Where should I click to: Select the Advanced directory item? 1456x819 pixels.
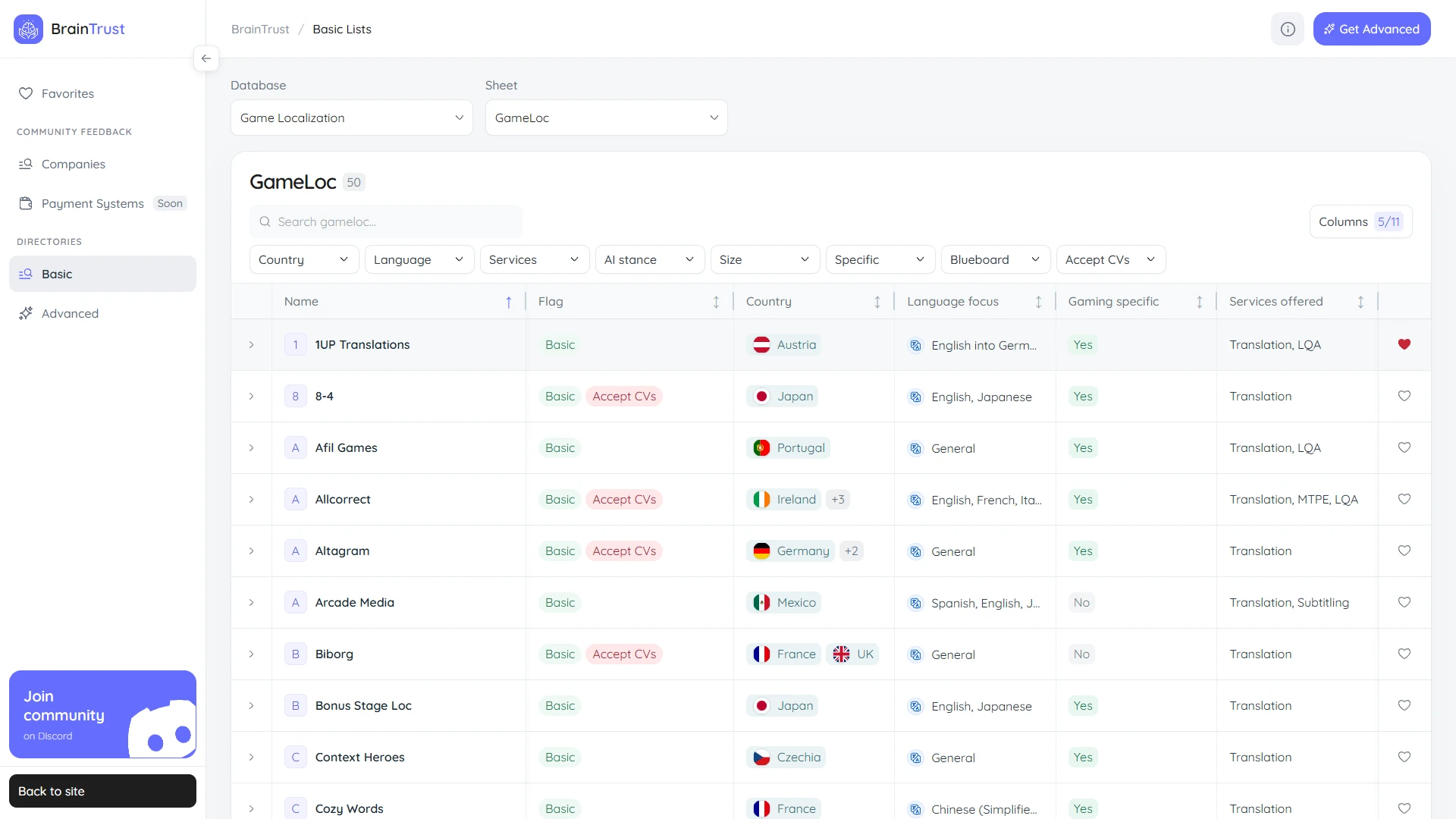tap(102, 313)
